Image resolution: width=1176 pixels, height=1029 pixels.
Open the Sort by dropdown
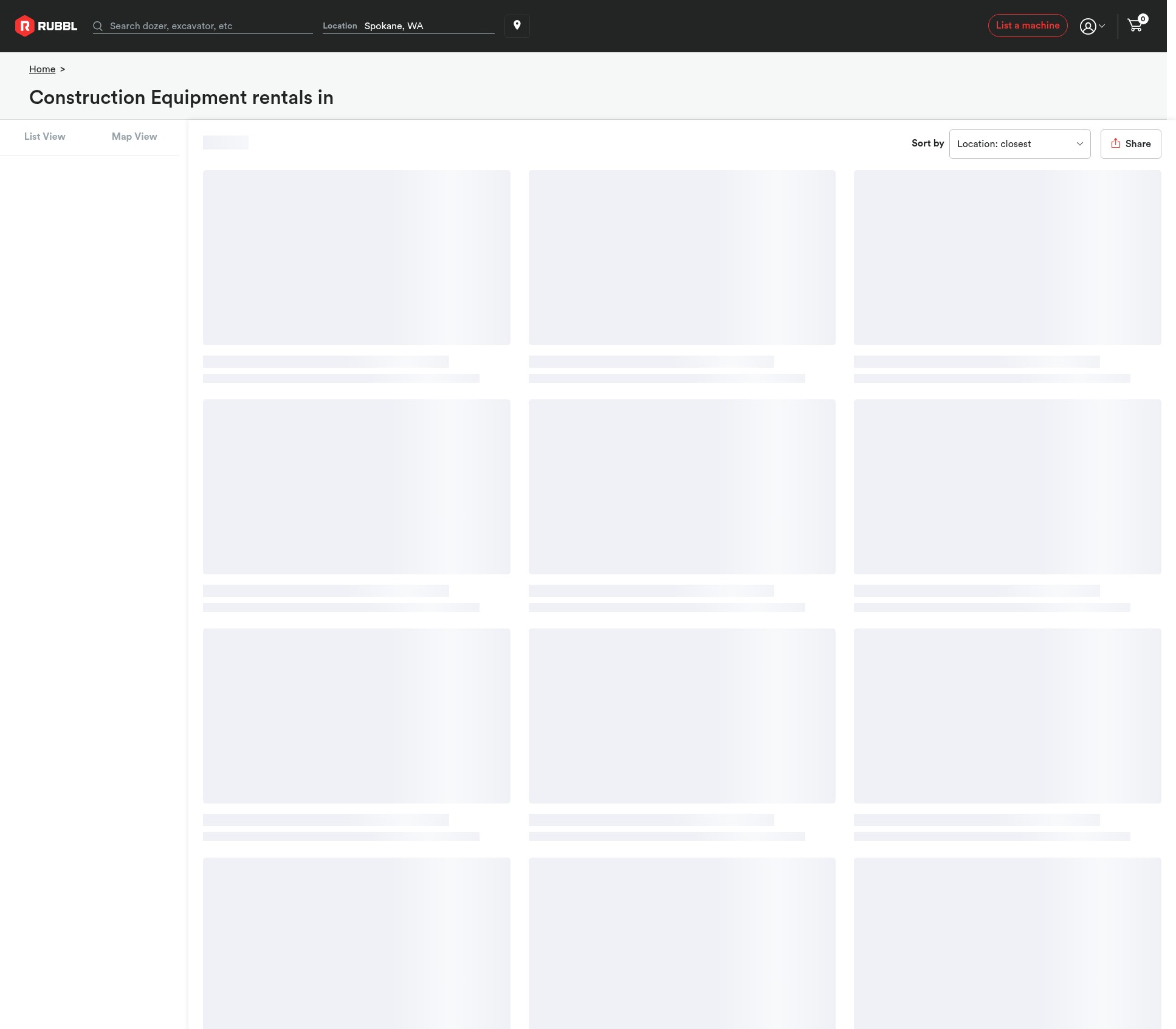click(1020, 144)
